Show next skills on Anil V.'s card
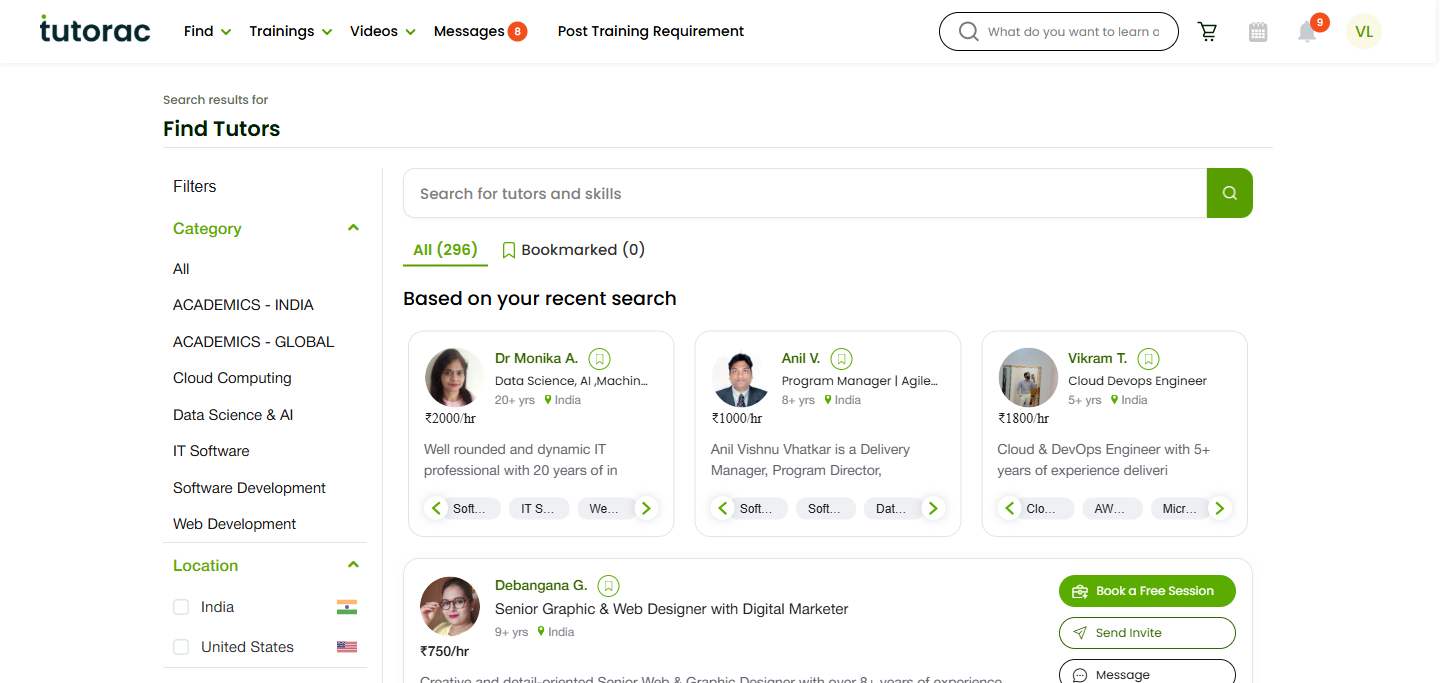This screenshot has height=683, width=1440. pyautogui.click(x=933, y=508)
